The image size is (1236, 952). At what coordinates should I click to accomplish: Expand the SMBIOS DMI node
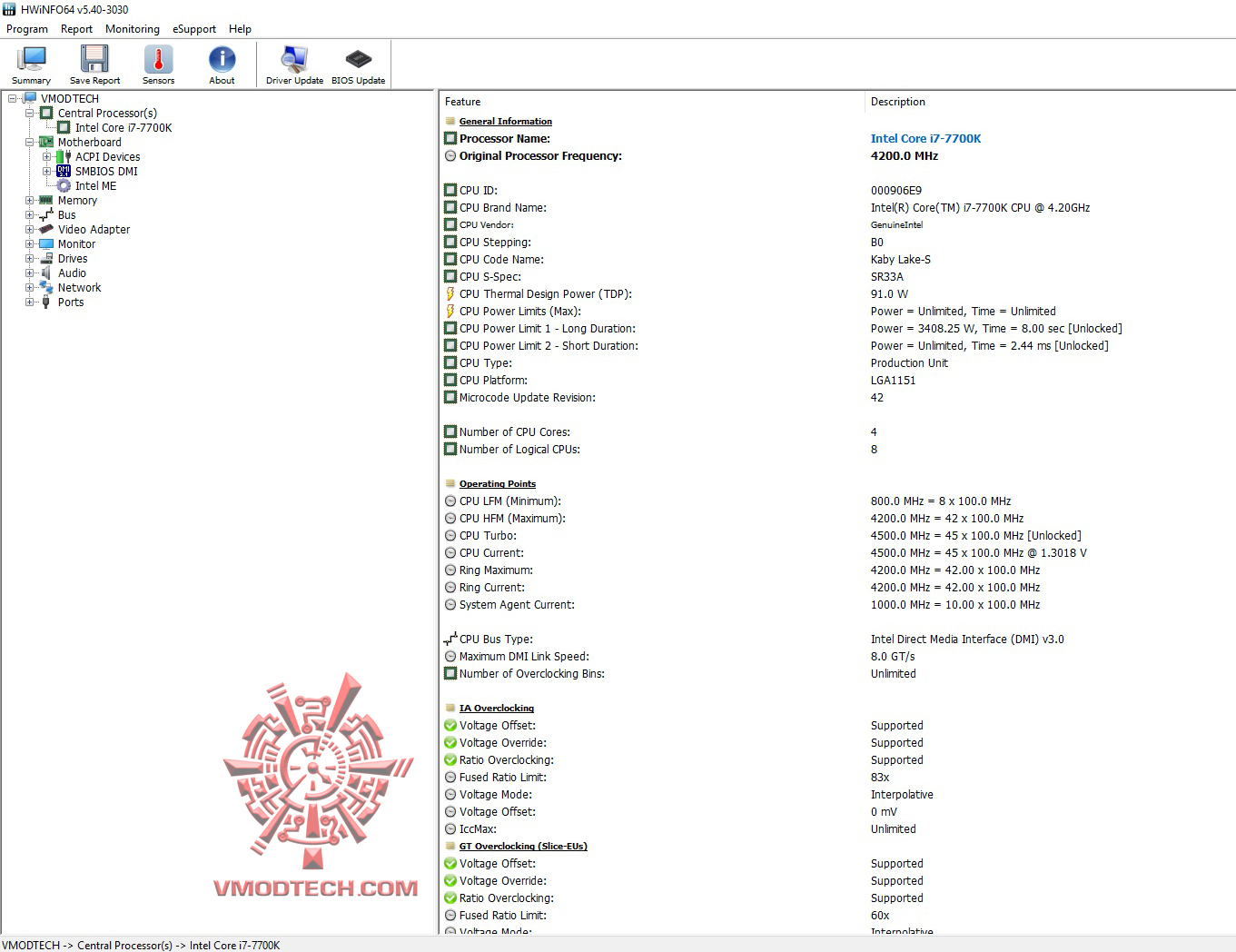[x=46, y=171]
